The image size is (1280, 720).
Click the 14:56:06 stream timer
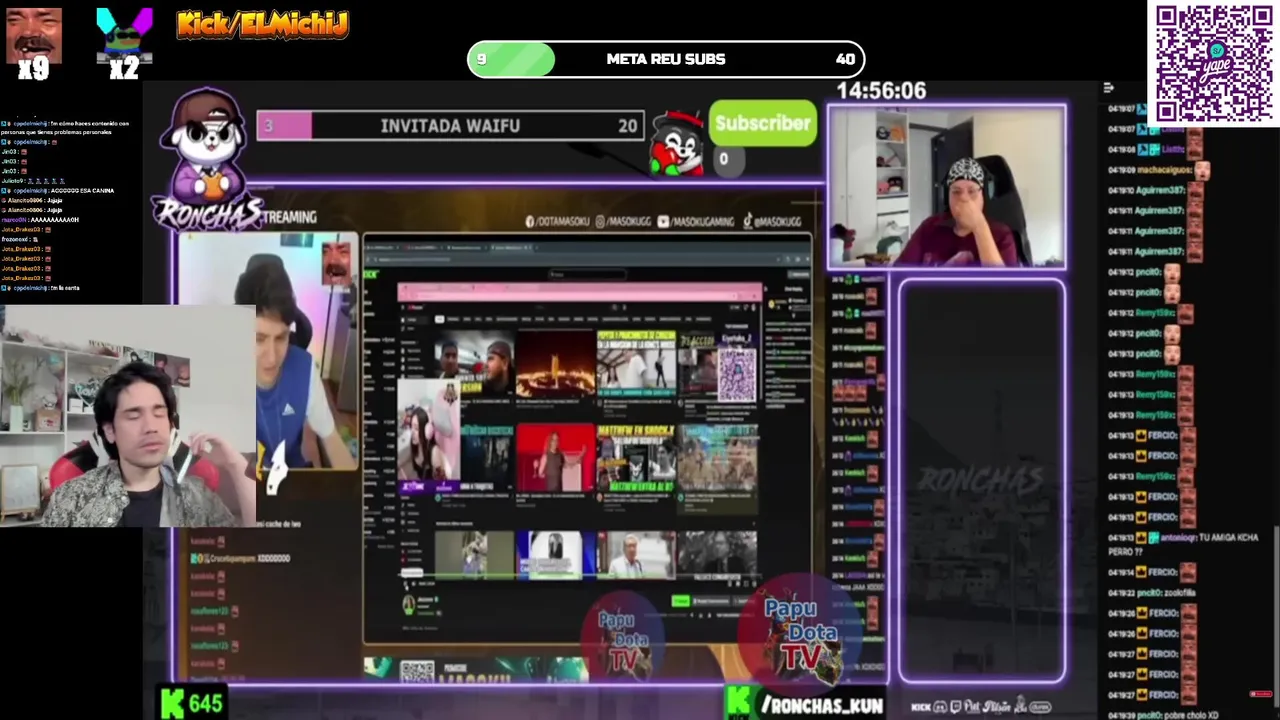pos(881,91)
